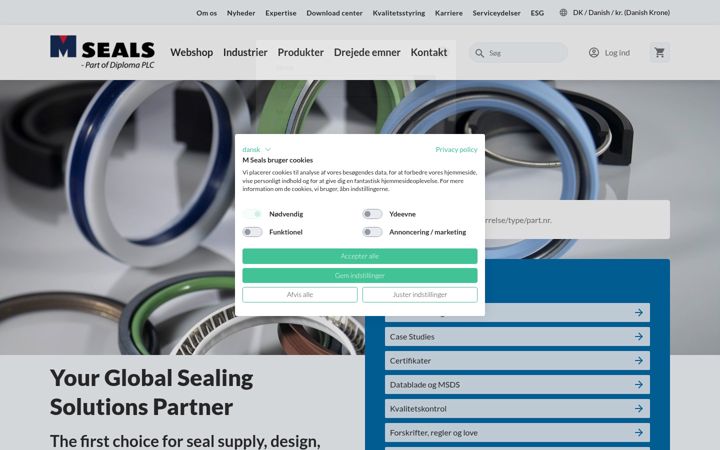Open Nyheder in top bar

point(241,13)
